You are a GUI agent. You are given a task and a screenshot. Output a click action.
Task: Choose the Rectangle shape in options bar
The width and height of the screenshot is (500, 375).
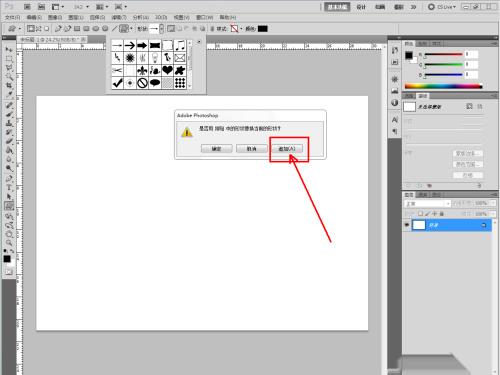[x=77, y=29]
